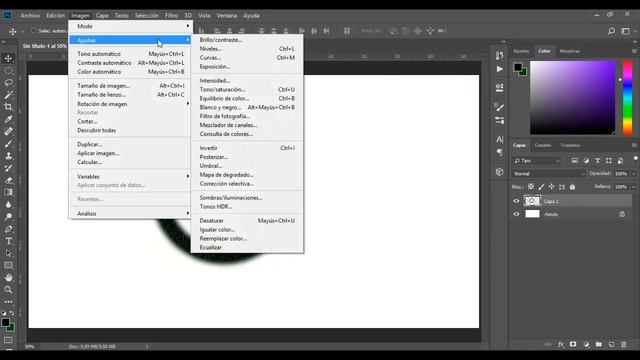Add a layer style fx icon
The width and height of the screenshot is (640, 360).
tap(561, 344)
